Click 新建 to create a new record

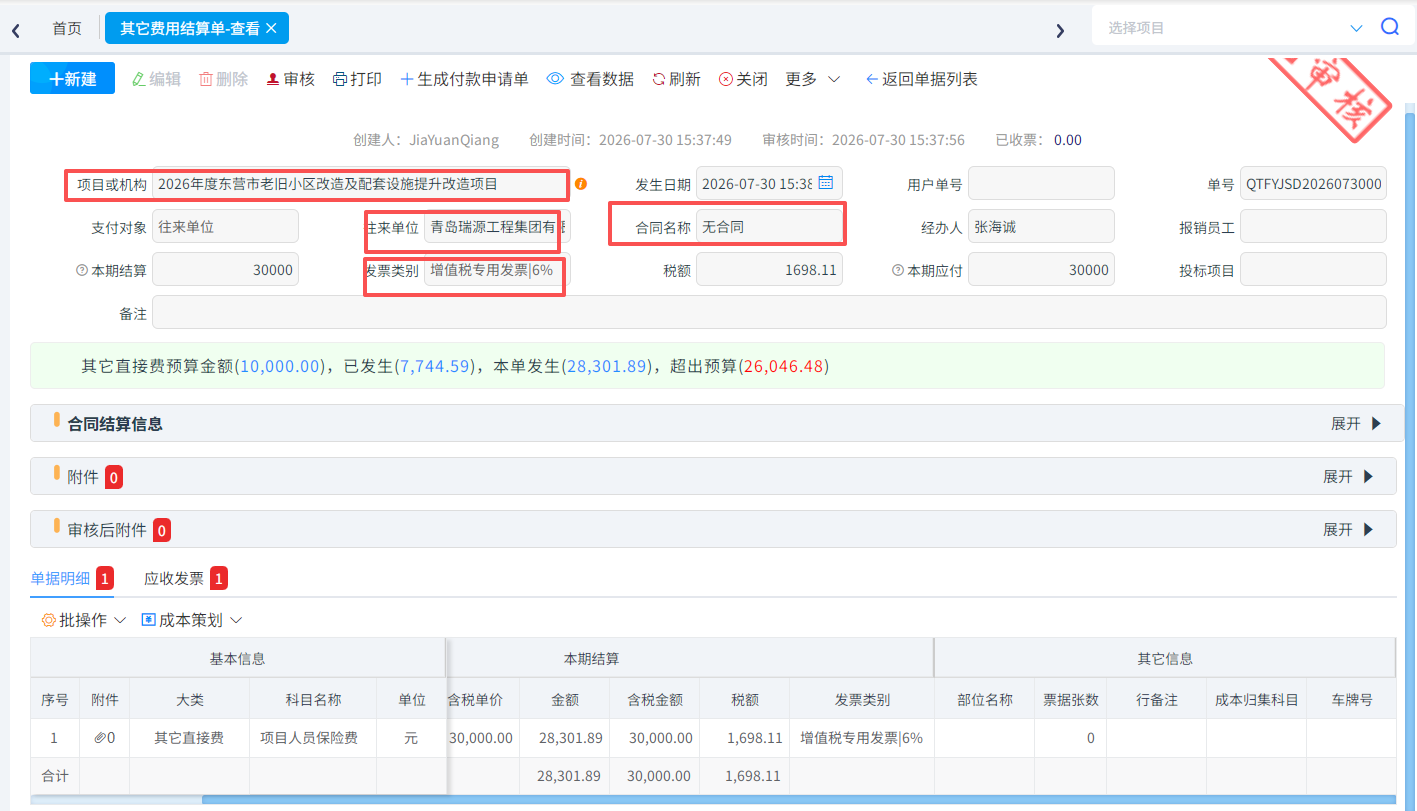(73, 79)
